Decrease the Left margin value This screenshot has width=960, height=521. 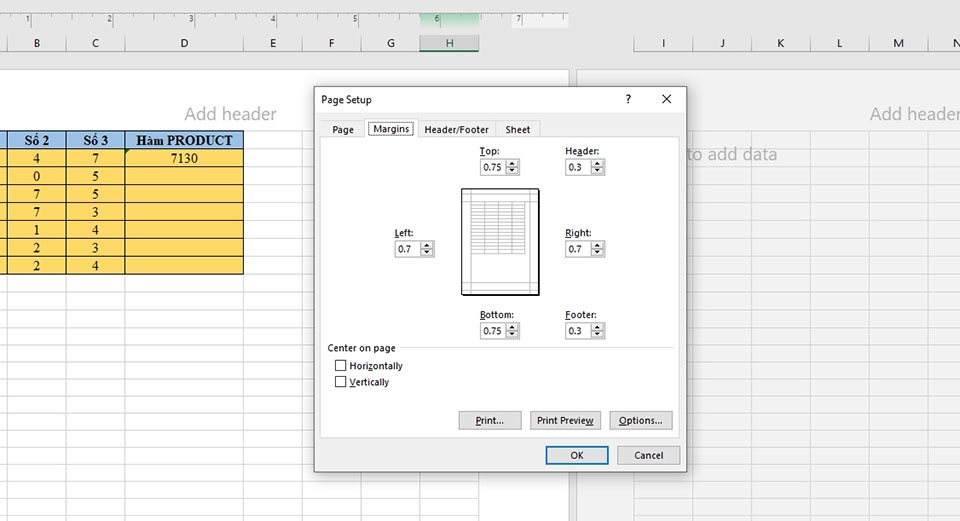click(427, 253)
